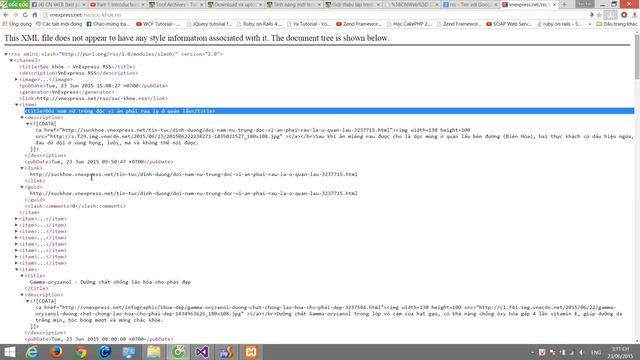Click the address bar showing vnexpress.net/rss/suc-khoe.rss
Image resolution: width=640 pixels, height=360 pixels.
pyautogui.click(x=314, y=15)
